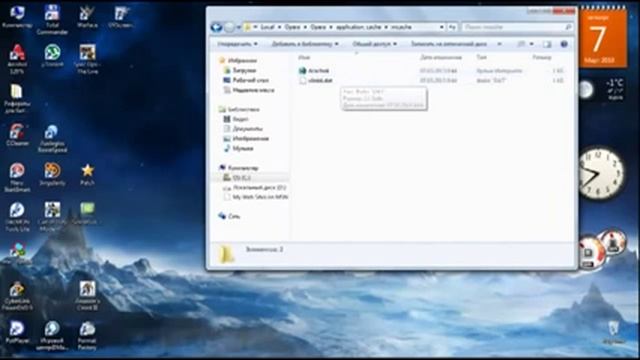Open the Format Factory desktop shortcut

[x=87, y=335]
